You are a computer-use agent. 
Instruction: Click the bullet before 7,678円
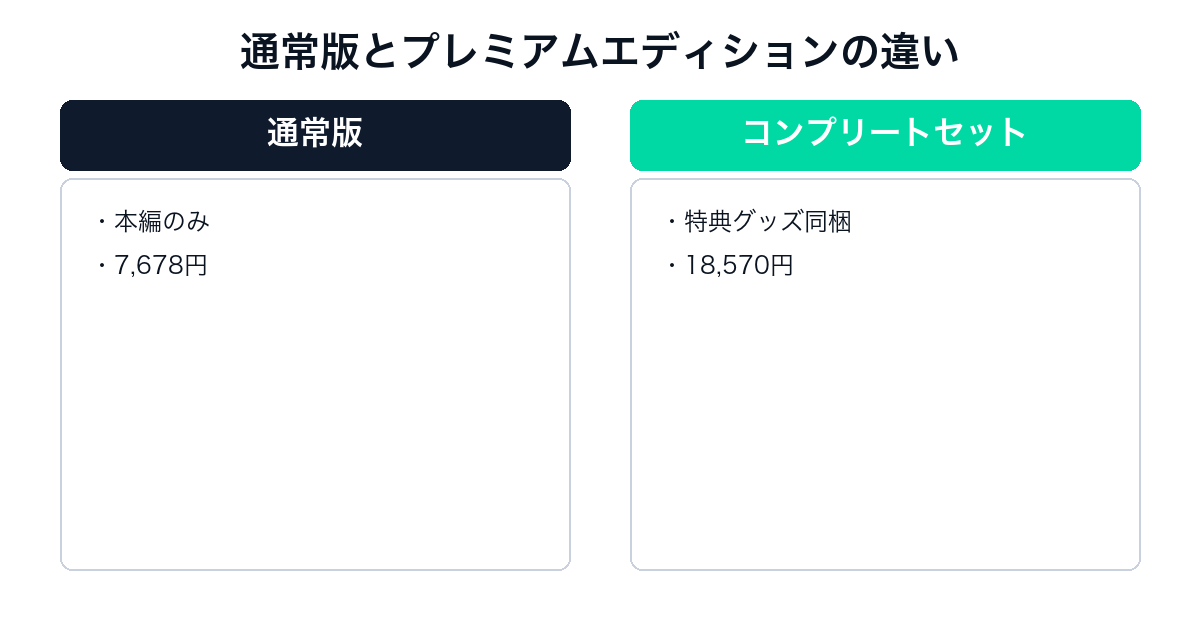(102, 266)
